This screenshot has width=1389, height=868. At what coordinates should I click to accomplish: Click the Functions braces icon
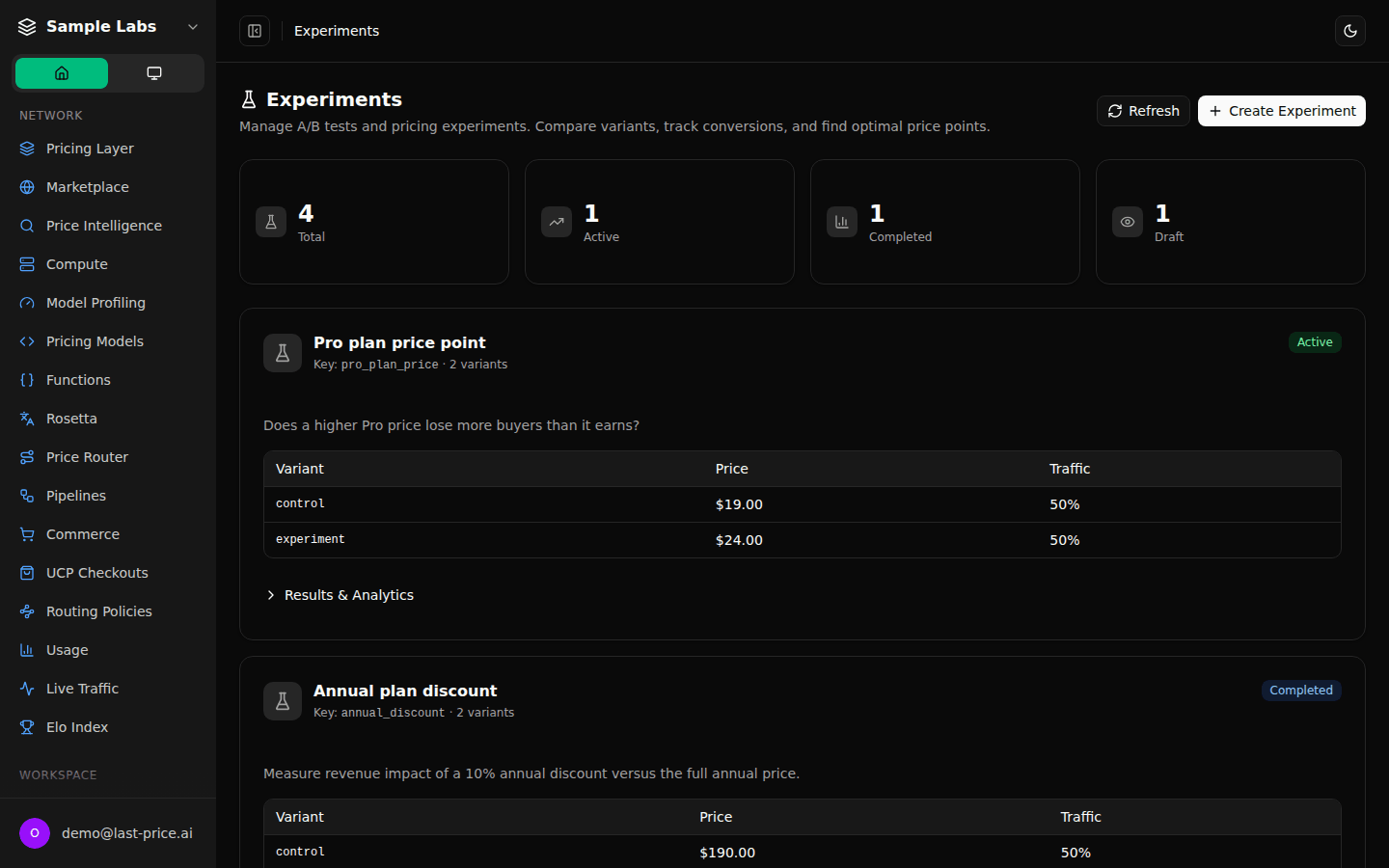point(27,380)
